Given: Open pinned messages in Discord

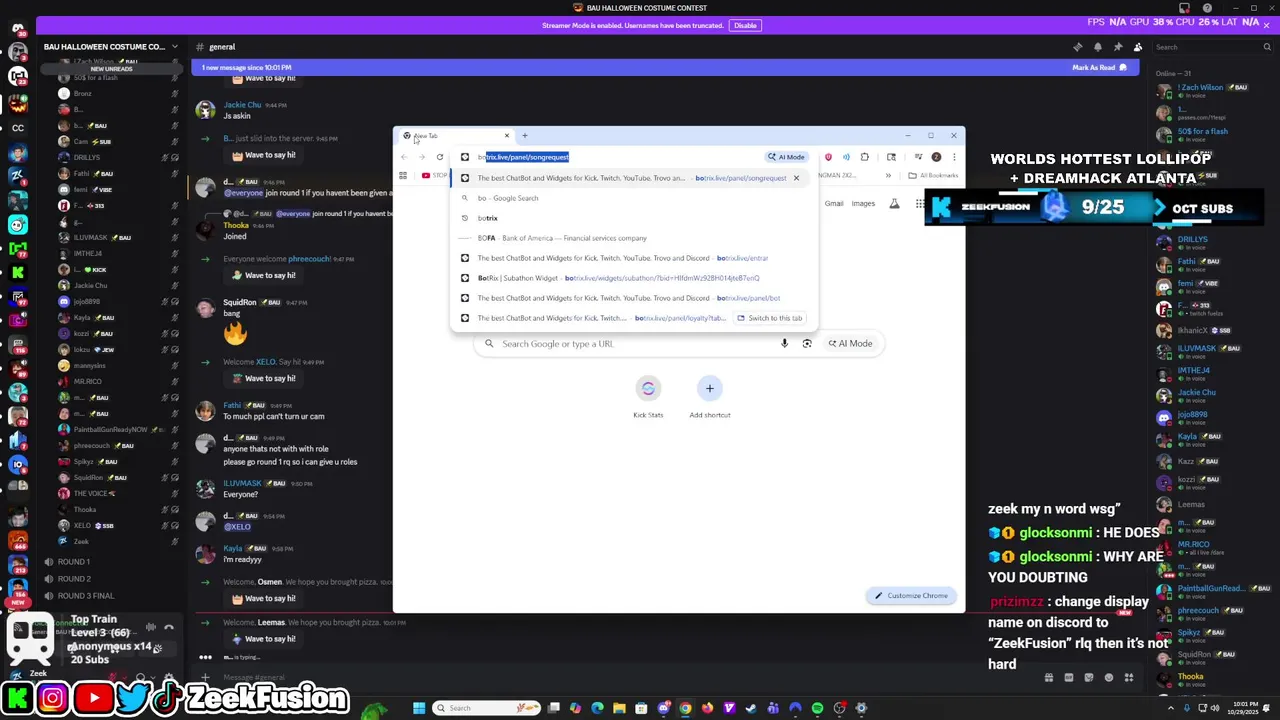Looking at the screenshot, I should [x=1117, y=47].
